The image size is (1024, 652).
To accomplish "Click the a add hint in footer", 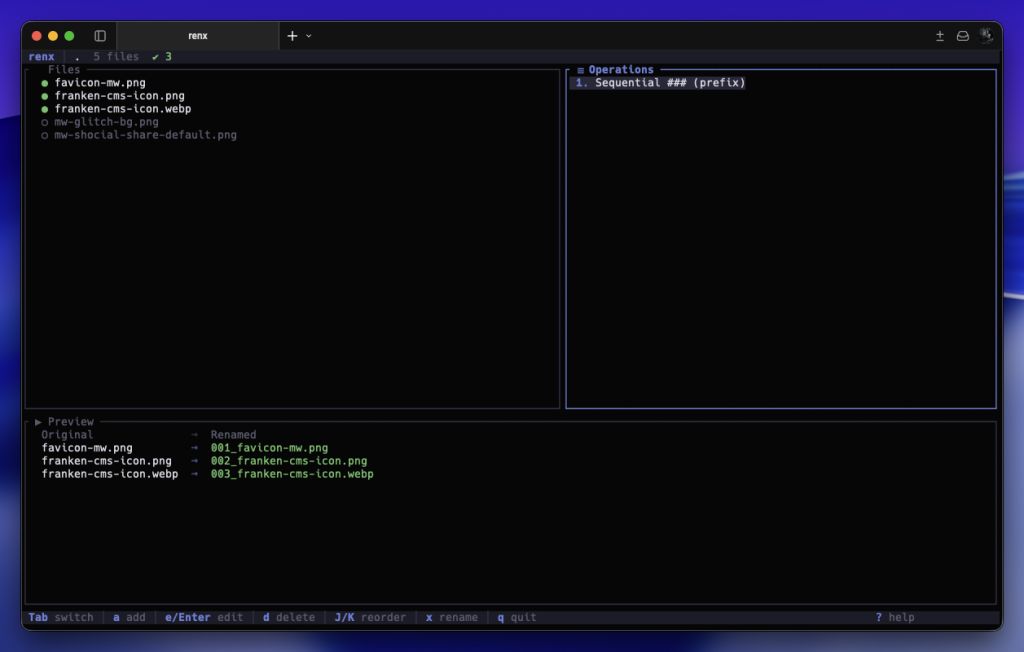I will pyautogui.click(x=129, y=617).
